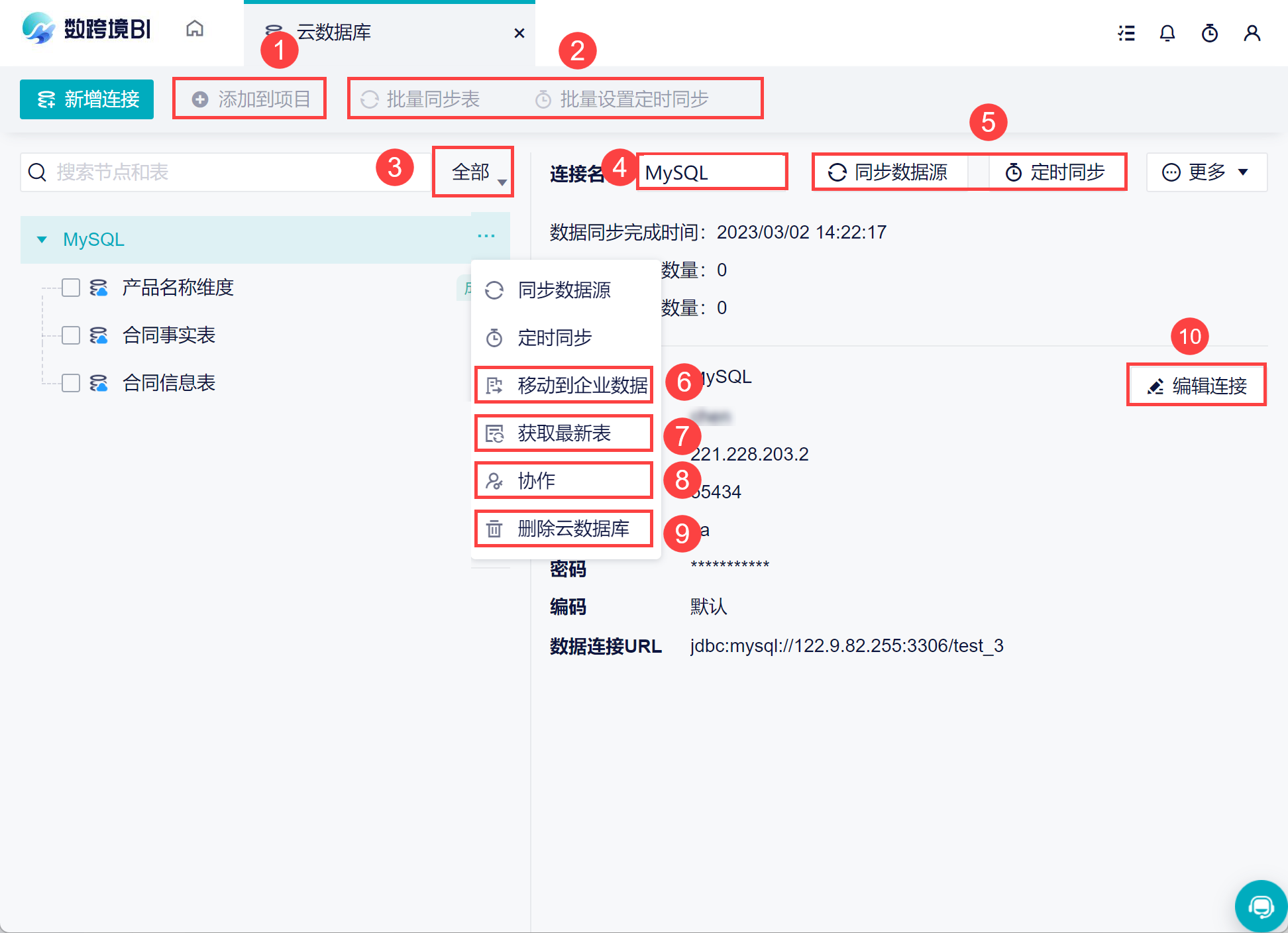Click the search magnifier icon
Image resolution: width=1288 pixels, height=933 pixels.
point(38,172)
